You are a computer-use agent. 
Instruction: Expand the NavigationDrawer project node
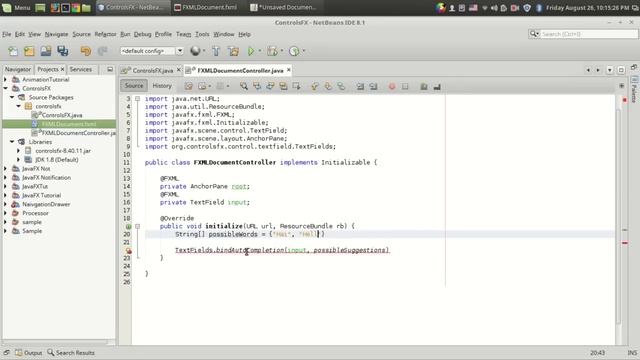[5, 204]
